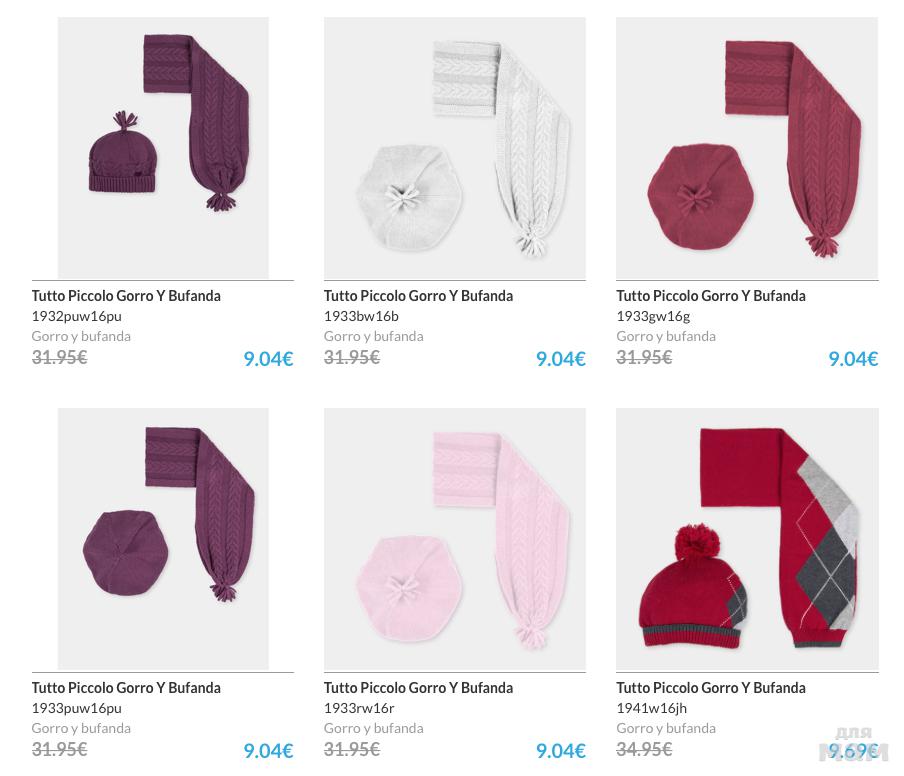Click the sale price under code 1933puw16pu

tap(268, 751)
